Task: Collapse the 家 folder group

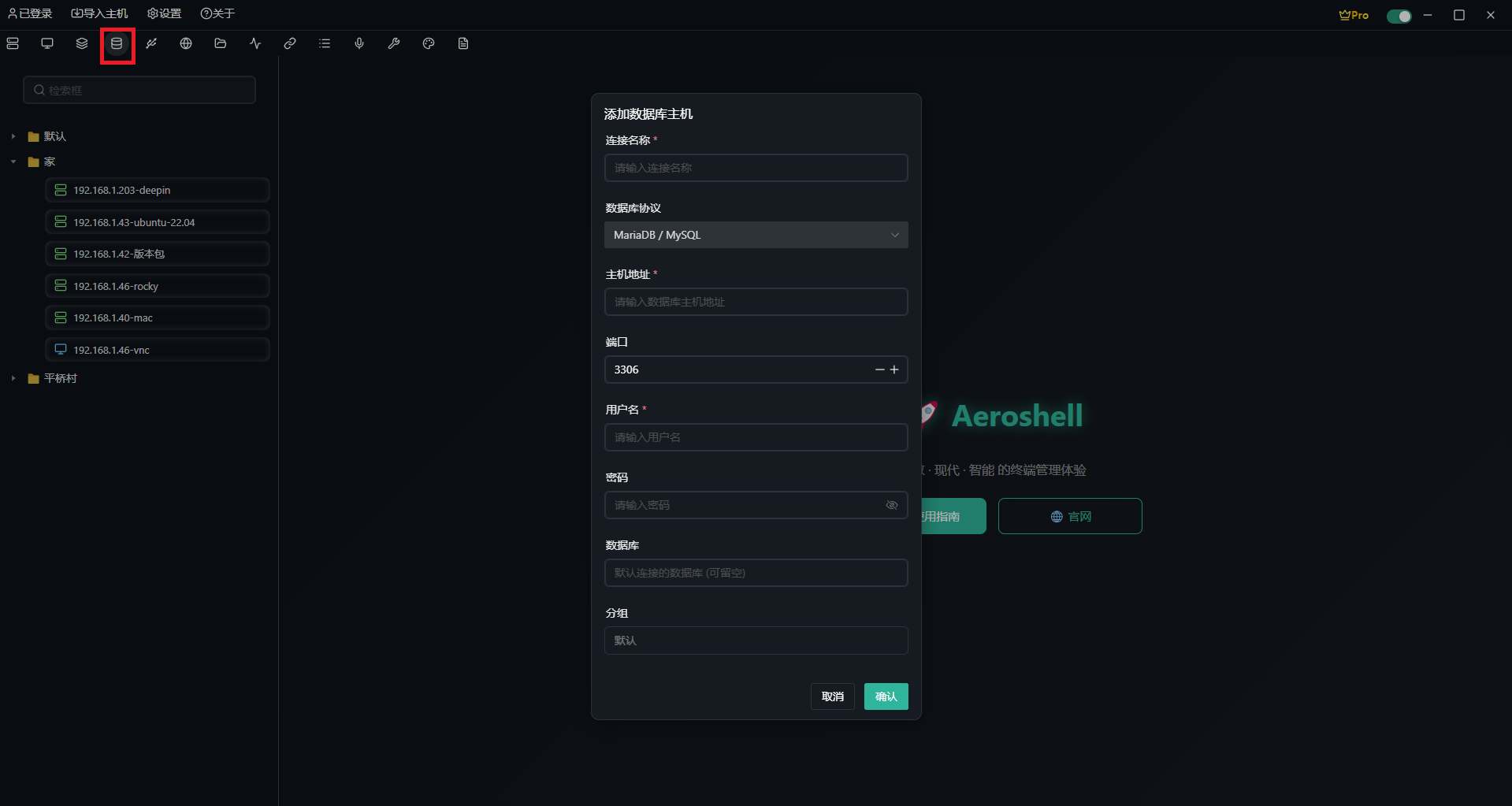Action: (x=13, y=162)
